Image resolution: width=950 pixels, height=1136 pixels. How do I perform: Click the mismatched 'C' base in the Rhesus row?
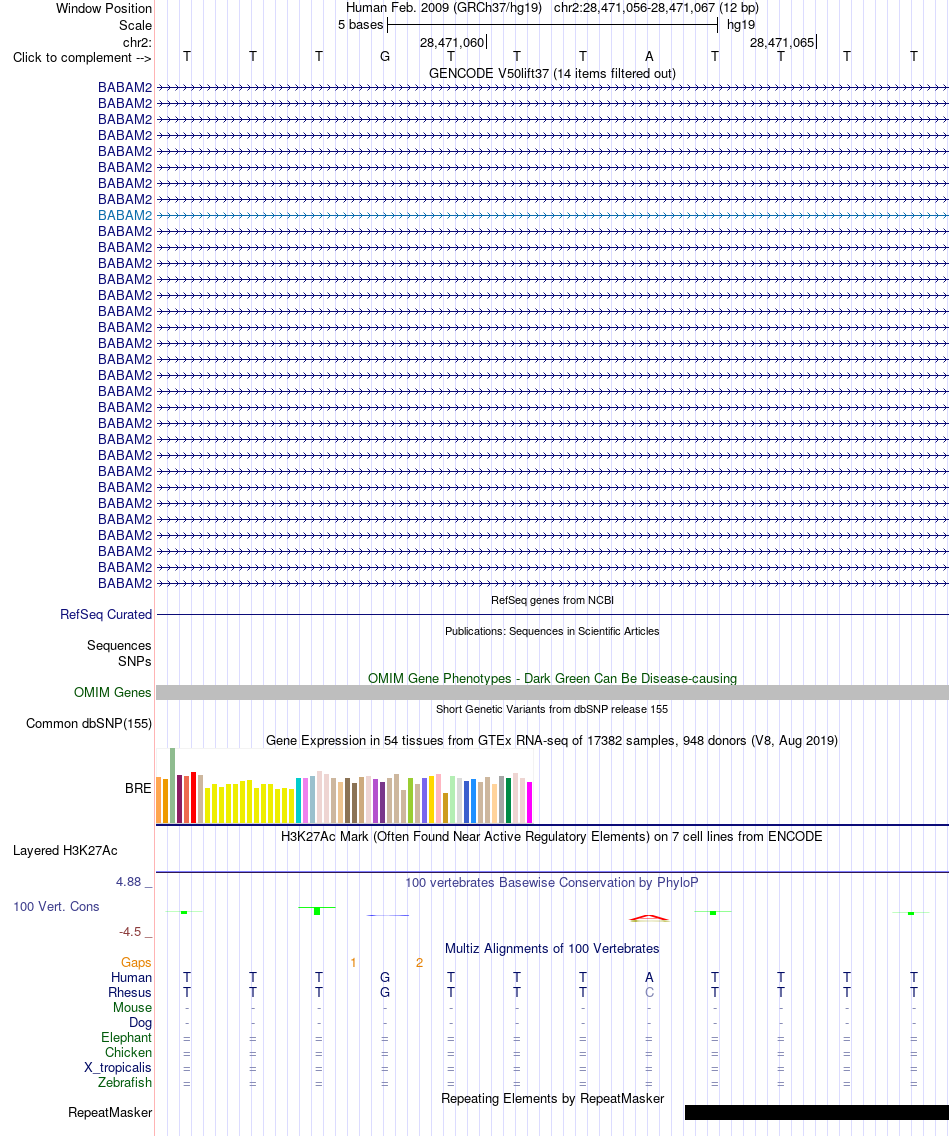[x=649, y=993]
